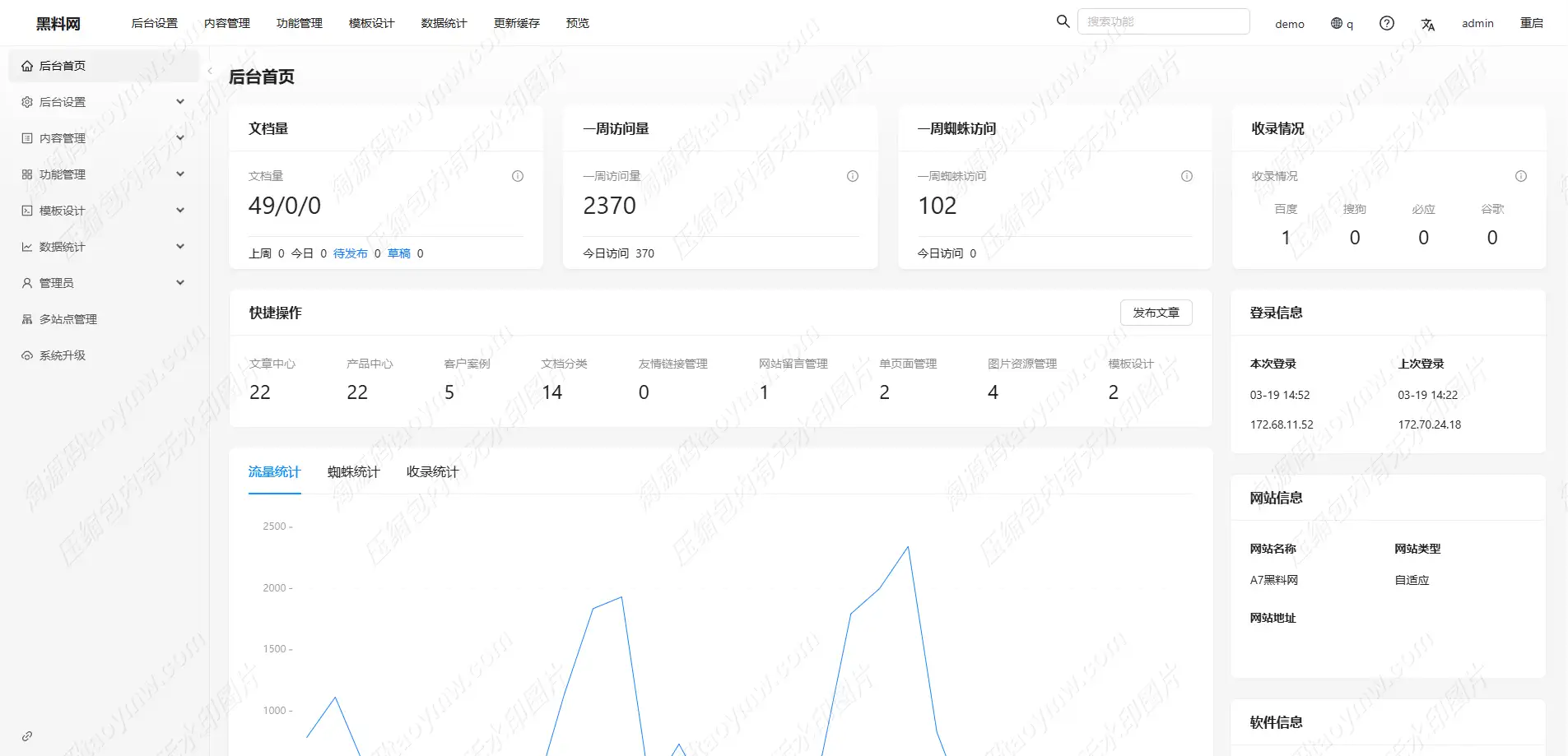Open the 内容管理 top menu
1568x756 pixels.
(227, 23)
